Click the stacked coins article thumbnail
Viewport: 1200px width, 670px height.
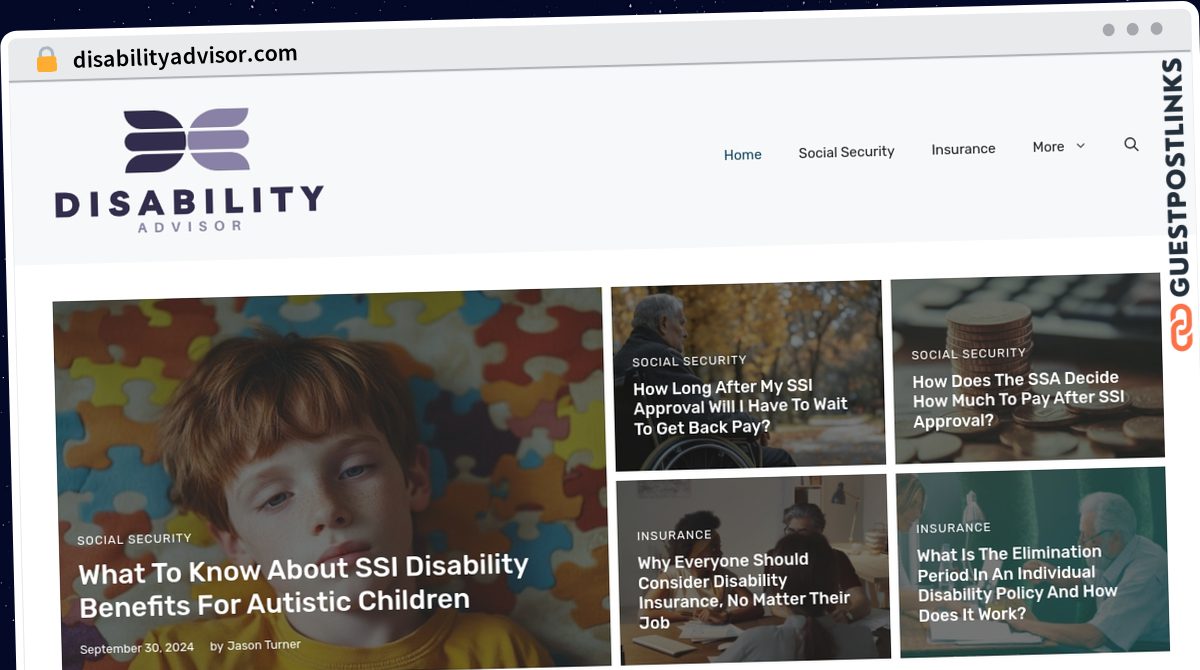point(1028,368)
